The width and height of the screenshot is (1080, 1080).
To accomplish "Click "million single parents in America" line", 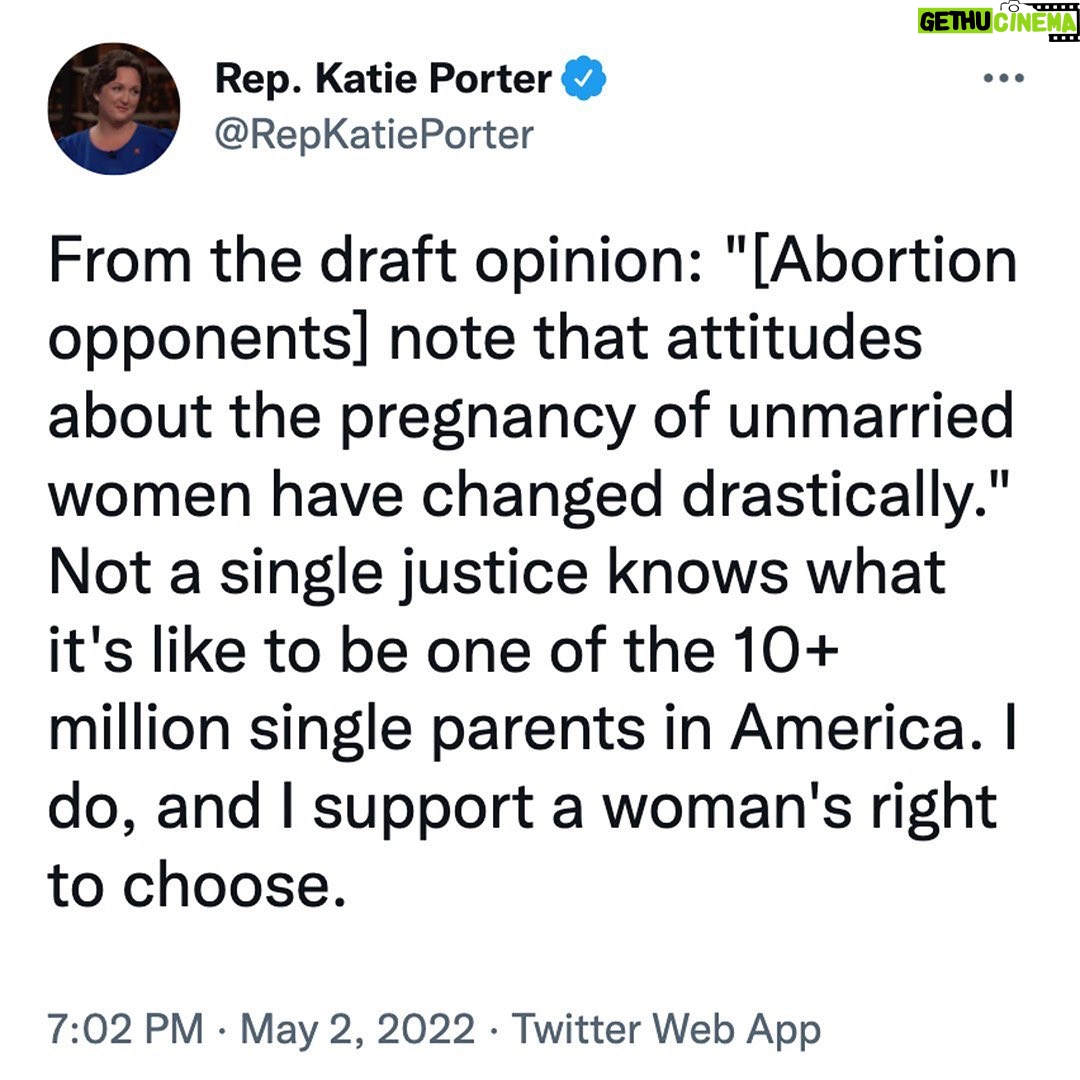I will [506, 729].
